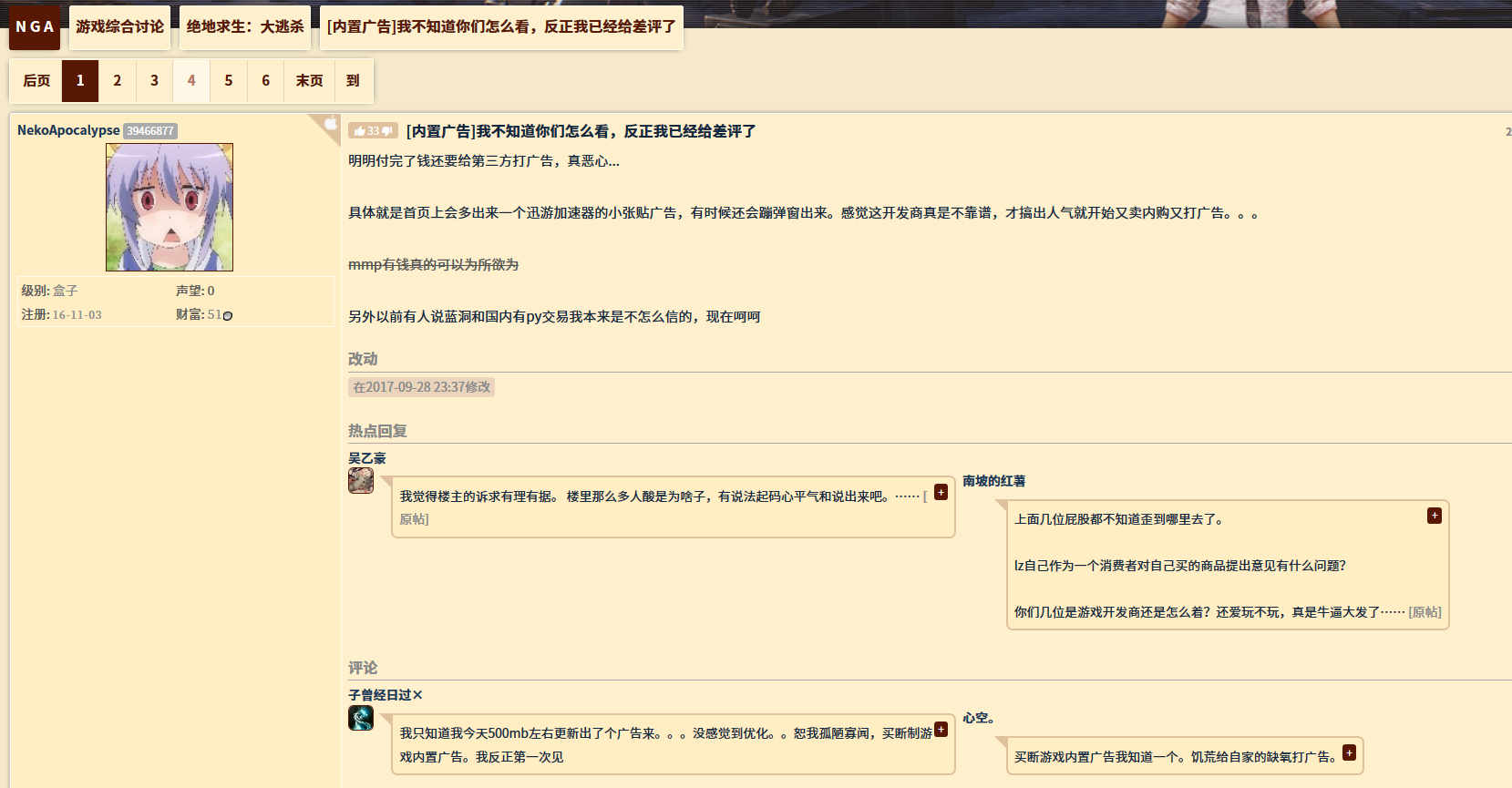Viewport: 1512px width, 788px height.
Task: Open 游戏综合讨论 breadcrumb
Action: [119, 27]
